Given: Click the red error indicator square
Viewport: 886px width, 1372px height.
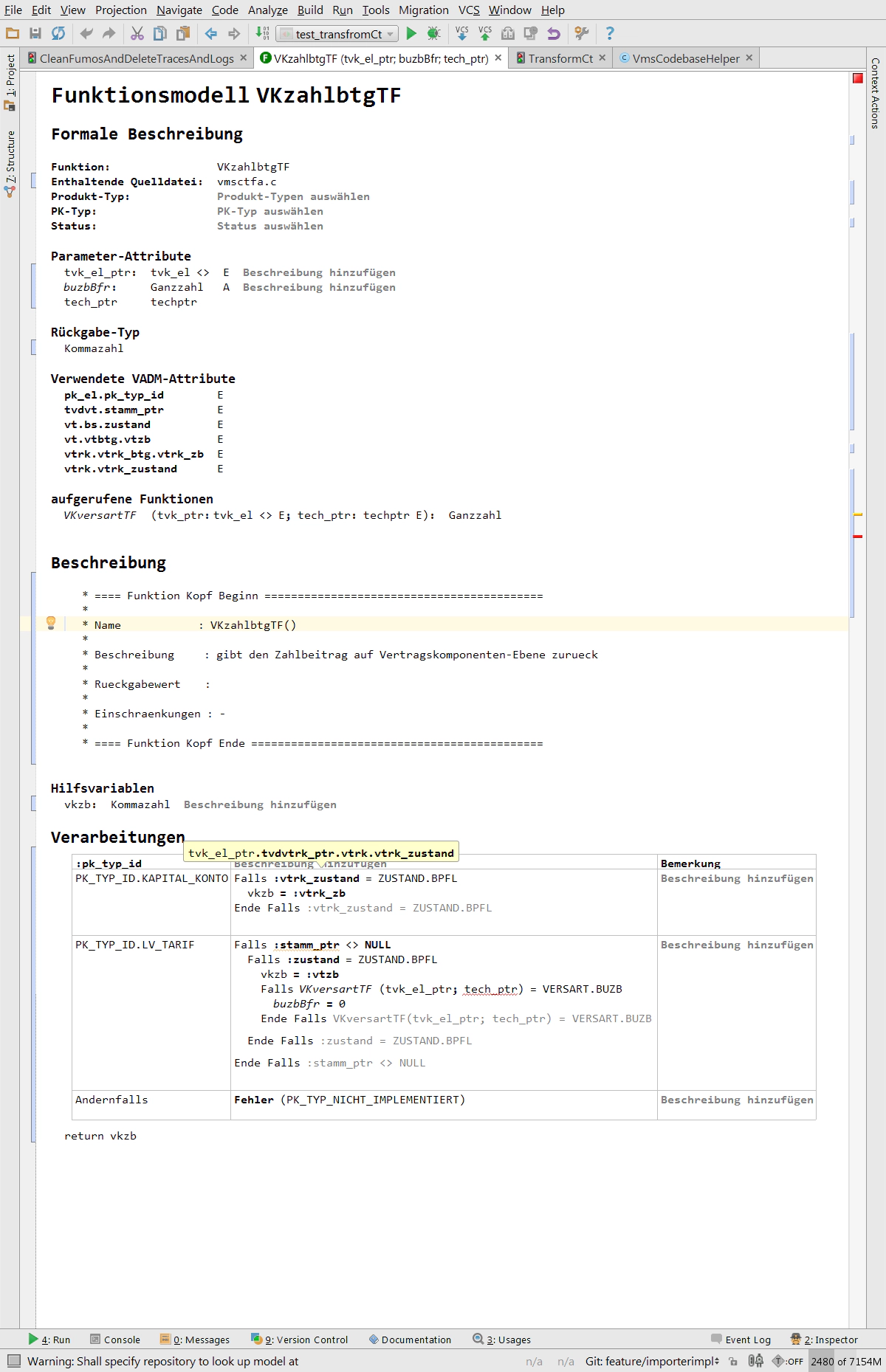Looking at the screenshot, I should pos(858,78).
